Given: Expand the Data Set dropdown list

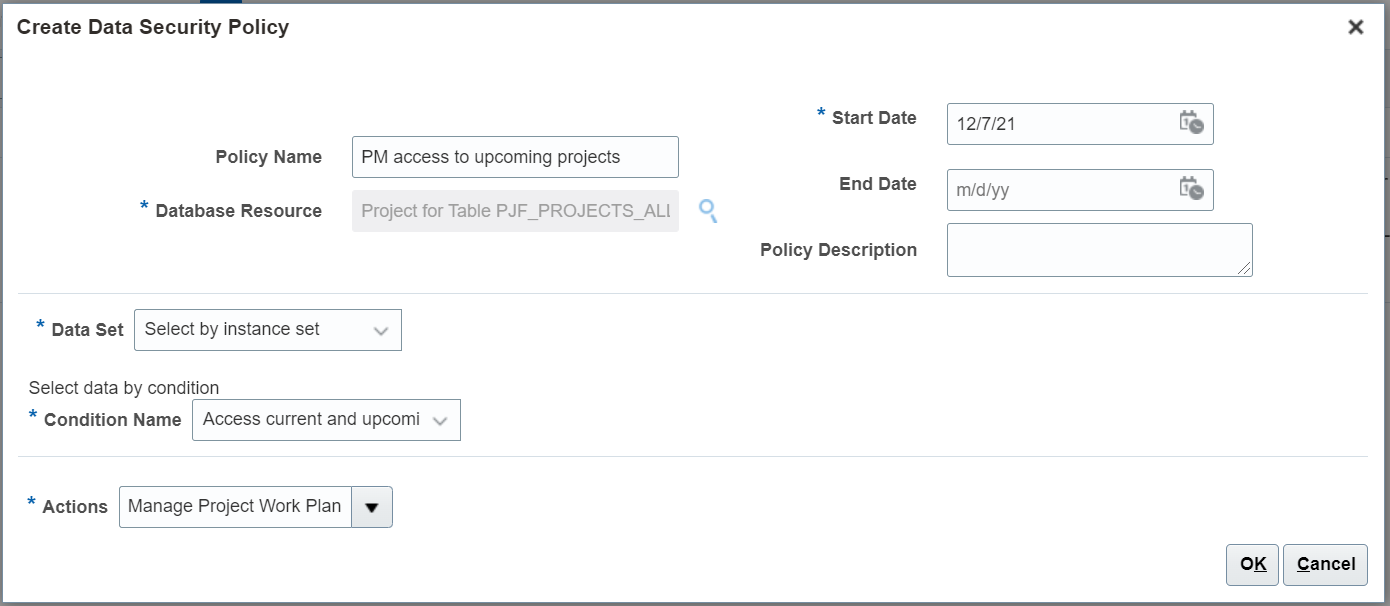Looking at the screenshot, I should [x=268, y=330].
